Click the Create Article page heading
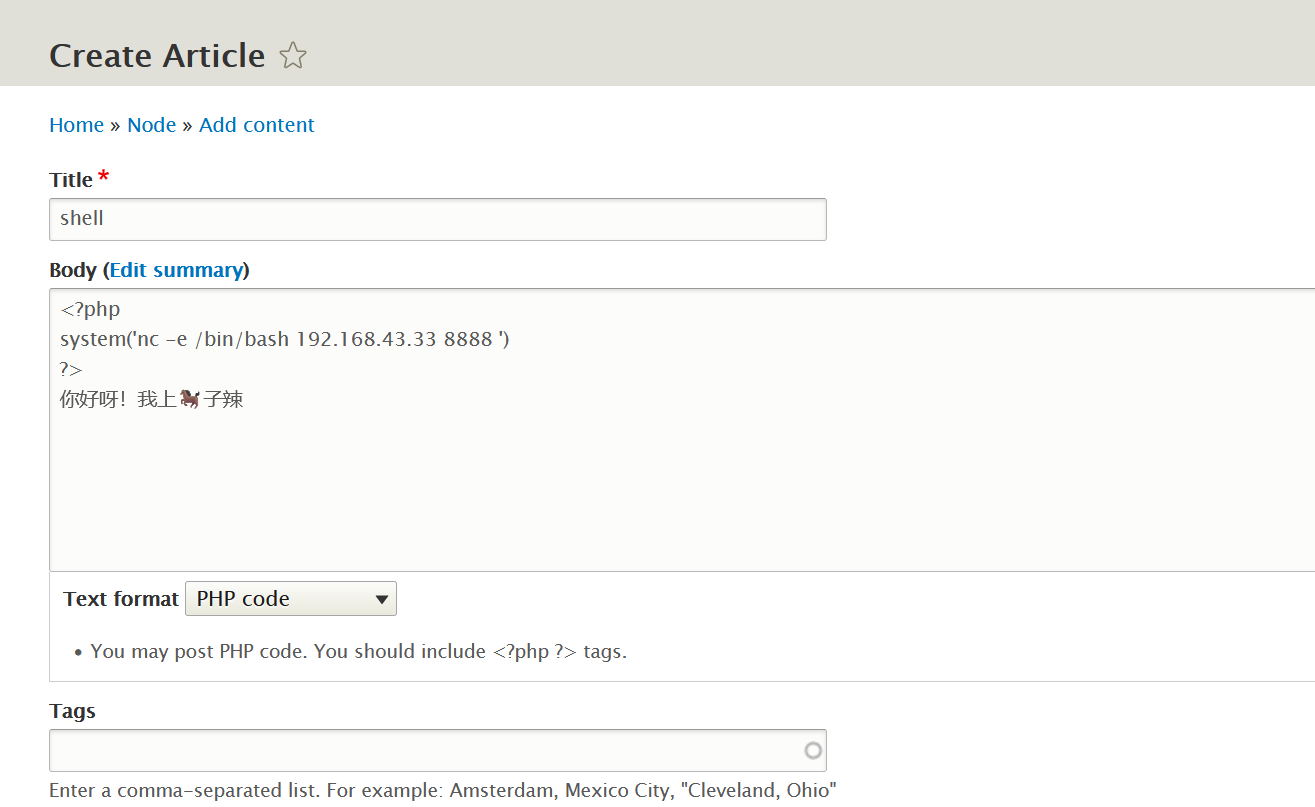 click(x=157, y=56)
